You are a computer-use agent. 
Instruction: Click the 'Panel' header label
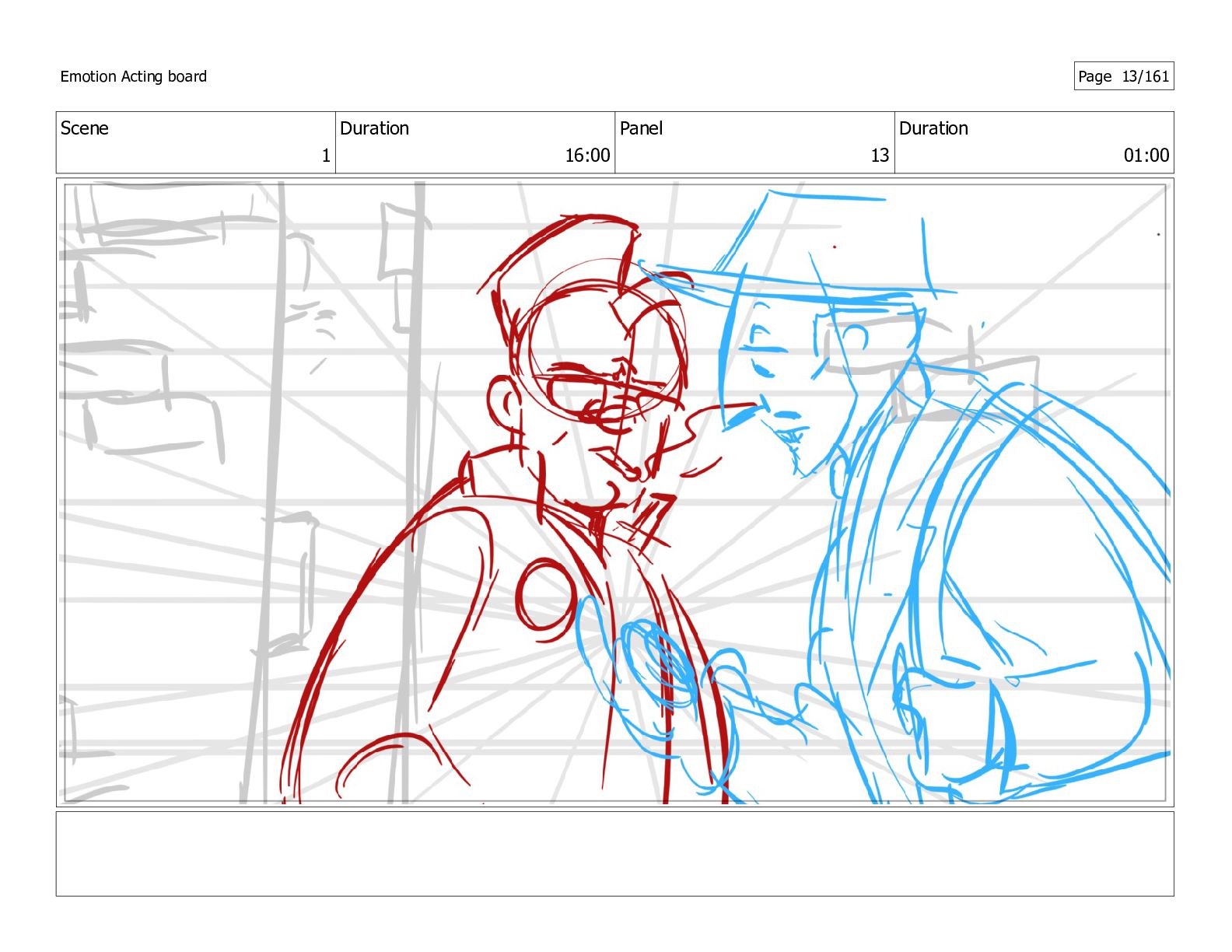(x=641, y=128)
